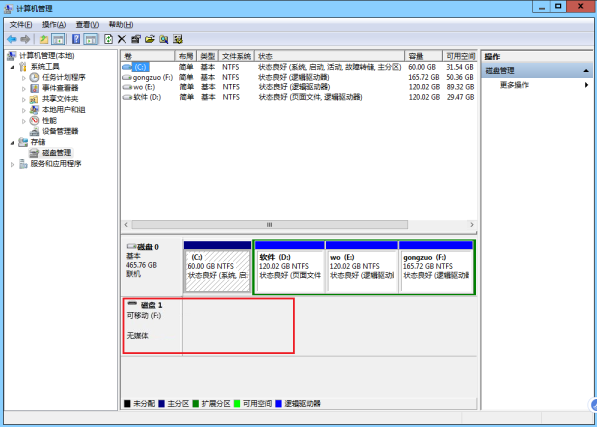Expand the 服务和应用程序 tree node
Screen dimensions: 597x427
click(12, 164)
